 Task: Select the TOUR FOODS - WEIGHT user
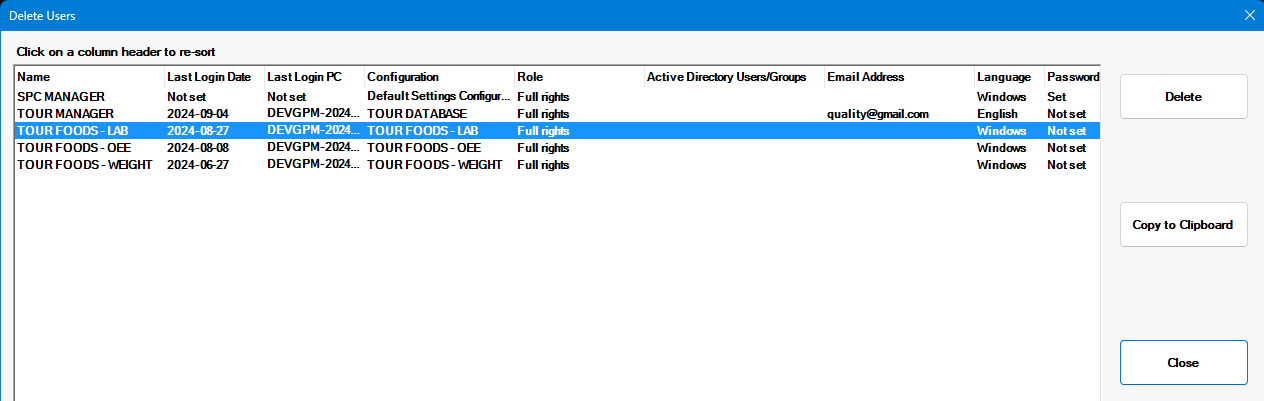[x=84, y=165]
